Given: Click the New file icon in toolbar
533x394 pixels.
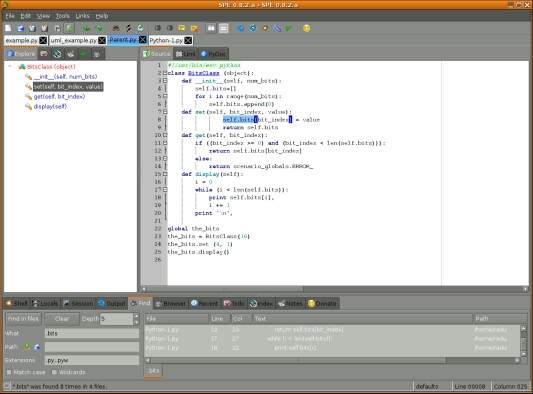Looking at the screenshot, I should 8,28.
